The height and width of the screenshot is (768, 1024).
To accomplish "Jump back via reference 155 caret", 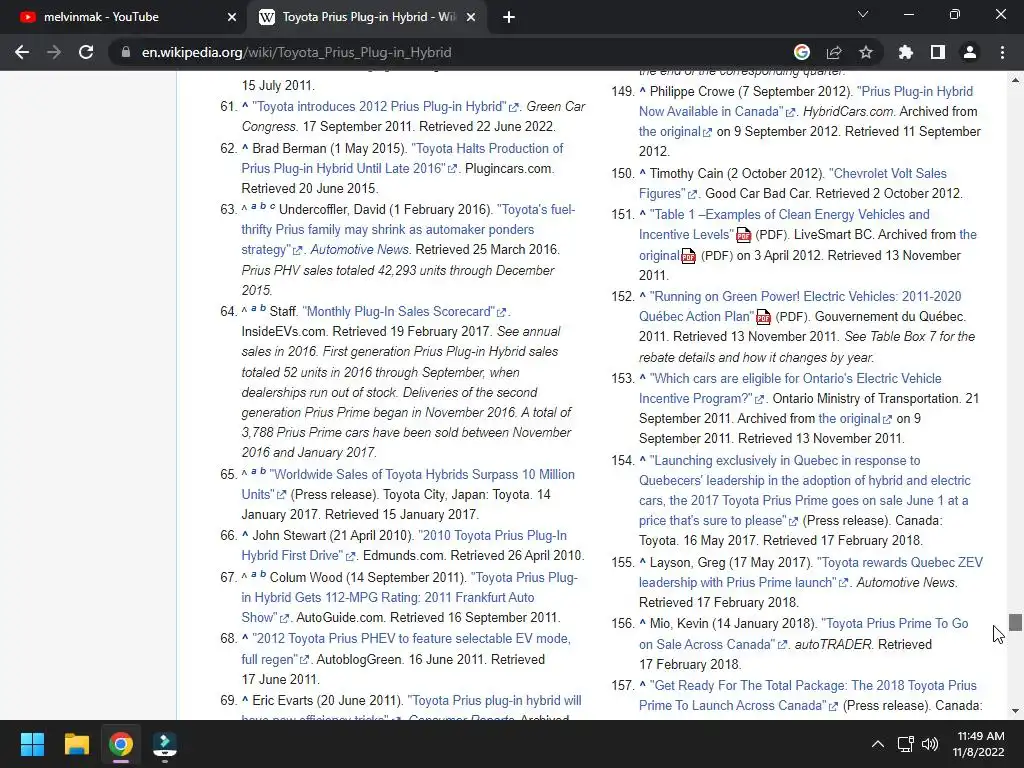I will tap(643, 562).
